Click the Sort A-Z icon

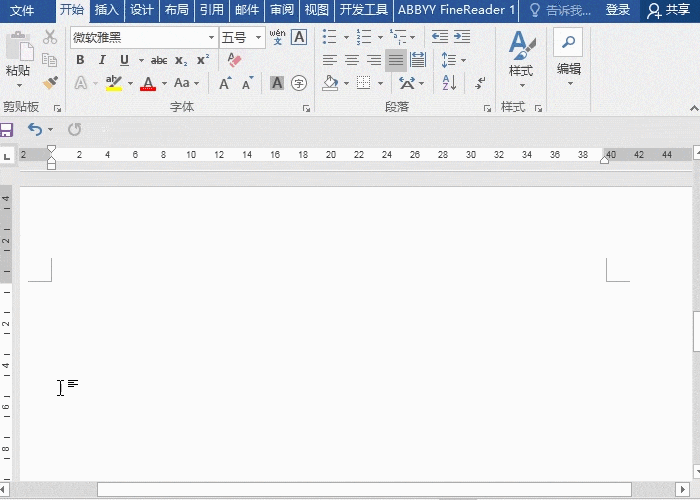(449, 83)
